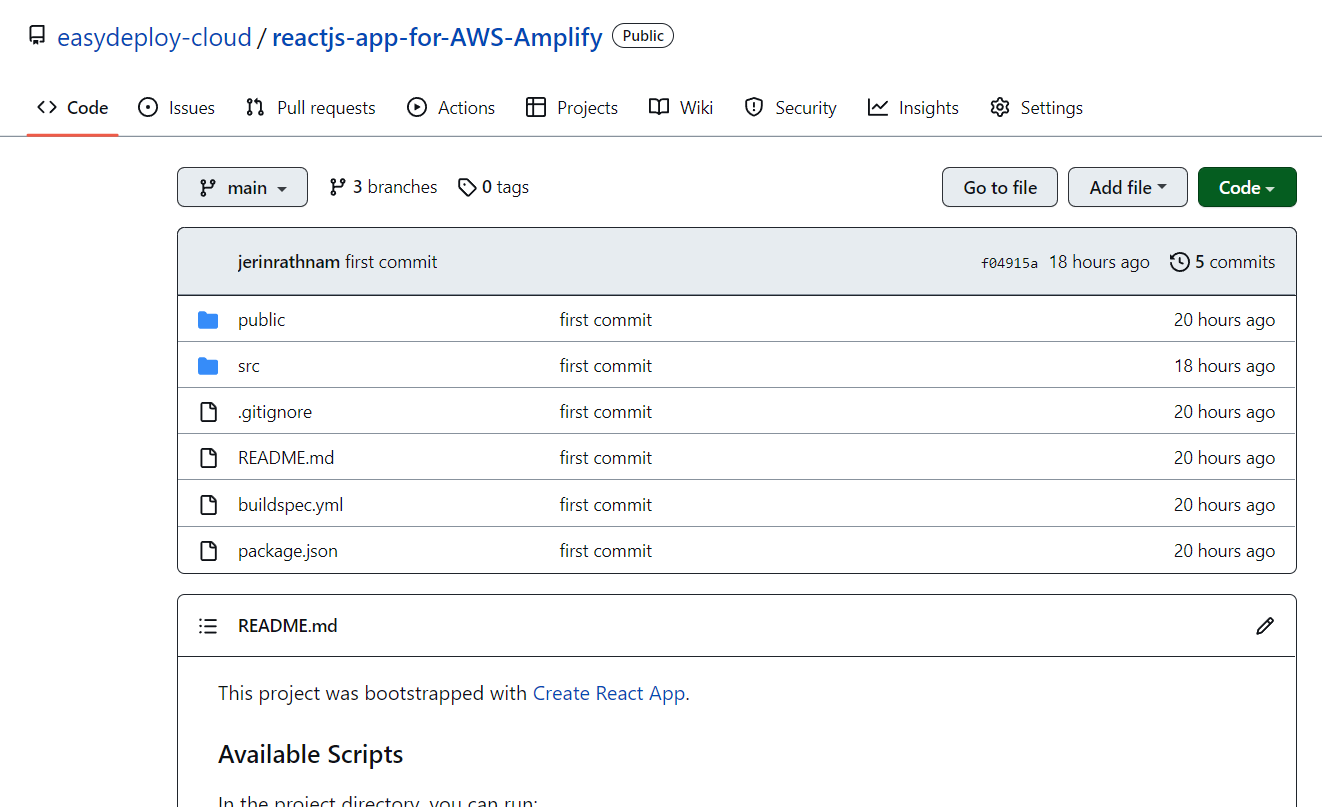Open the Code tab
1322x807 pixels.
[72, 108]
